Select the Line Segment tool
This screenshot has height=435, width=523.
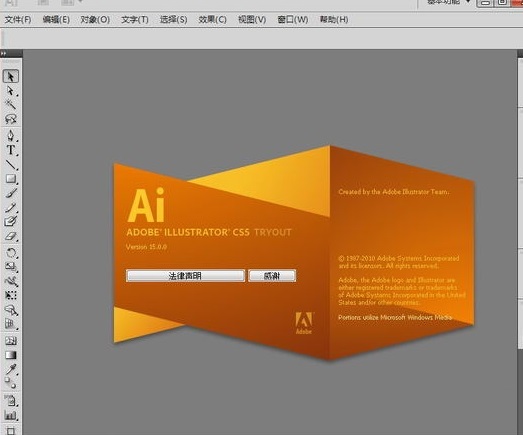11,164
